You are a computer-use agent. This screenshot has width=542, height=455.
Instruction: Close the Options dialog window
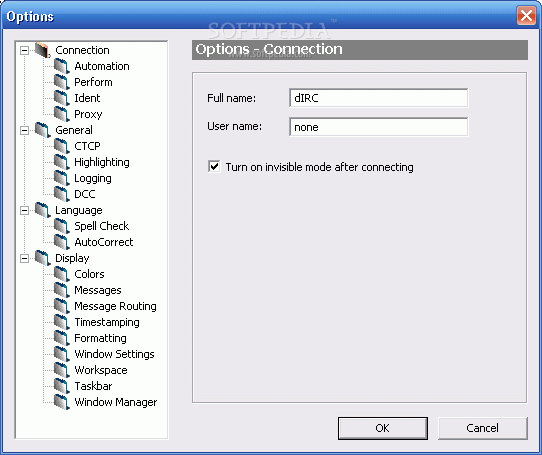[x=526, y=16]
